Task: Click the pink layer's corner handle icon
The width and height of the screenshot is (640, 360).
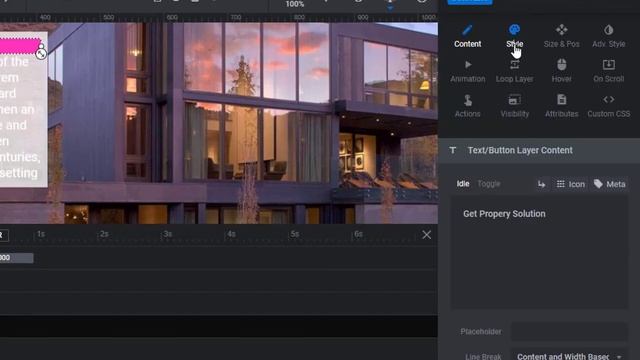Action: 41,53
